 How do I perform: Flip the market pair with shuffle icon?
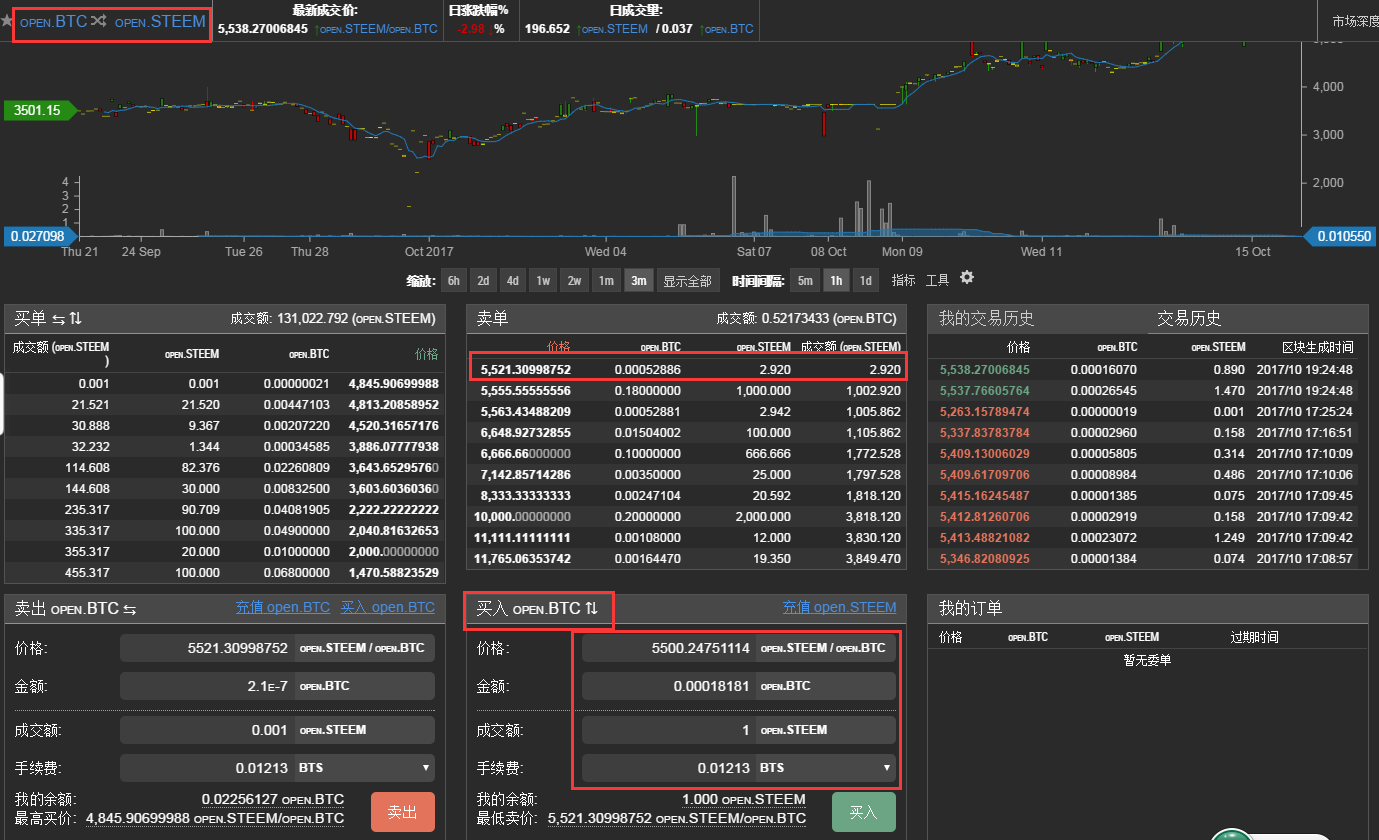pos(98,21)
